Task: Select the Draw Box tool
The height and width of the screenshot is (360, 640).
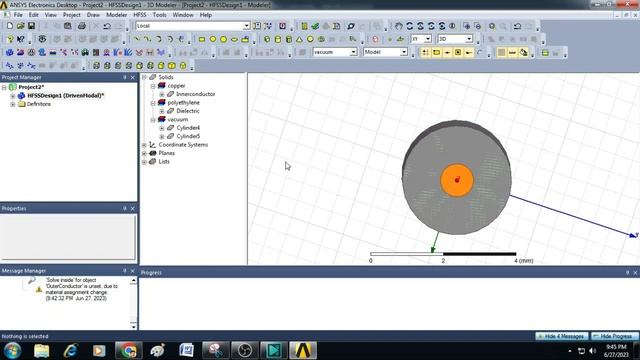Action: click(267, 39)
